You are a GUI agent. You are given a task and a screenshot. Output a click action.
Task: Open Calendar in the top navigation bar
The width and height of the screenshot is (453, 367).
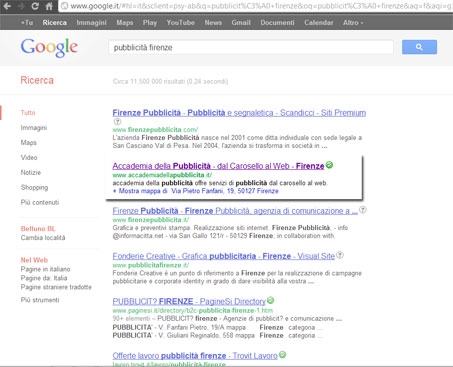(x=318, y=23)
